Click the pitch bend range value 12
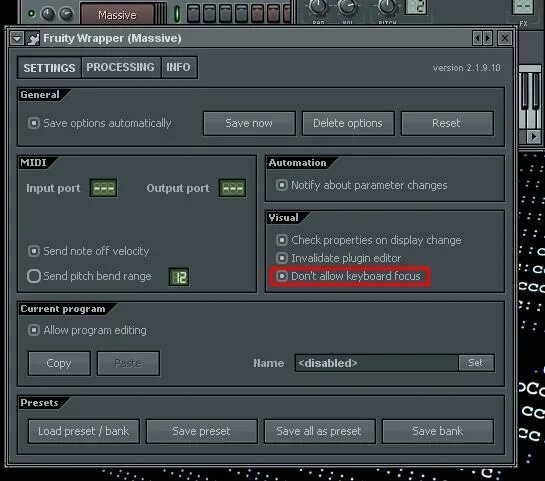Viewport: 545px width, 481px height. [x=179, y=277]
